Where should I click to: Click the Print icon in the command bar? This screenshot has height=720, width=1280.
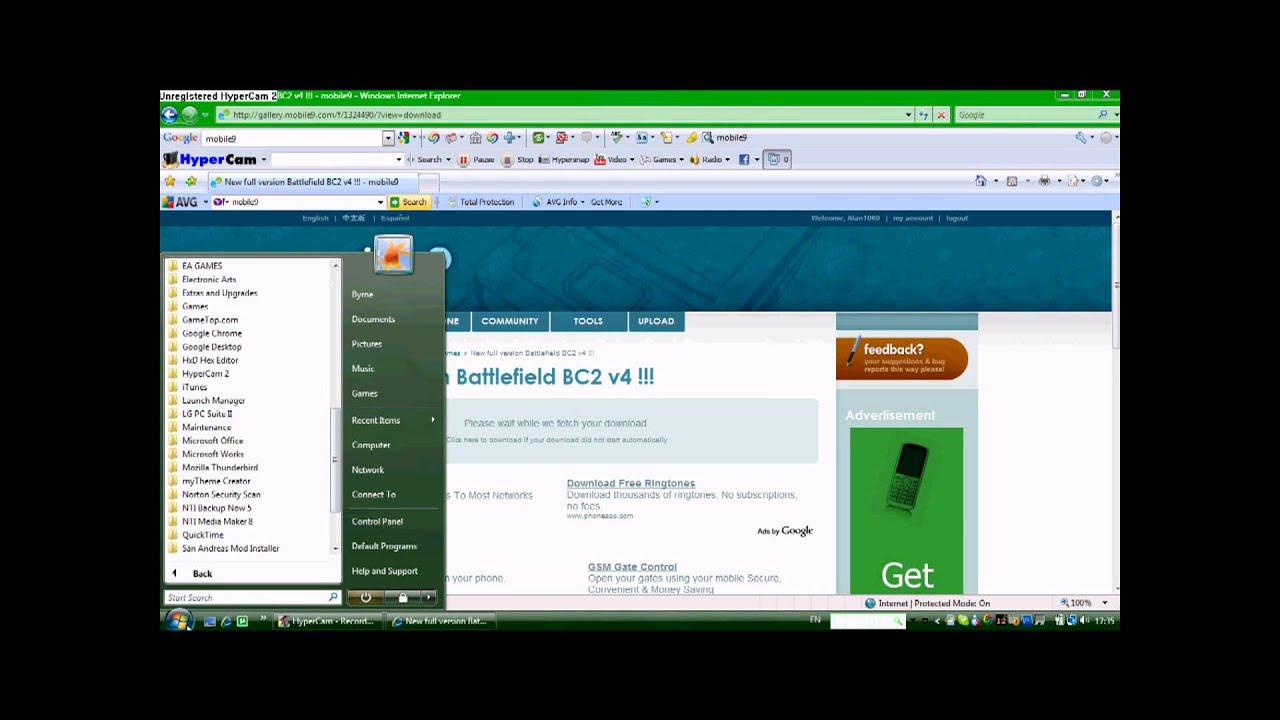1044,181
